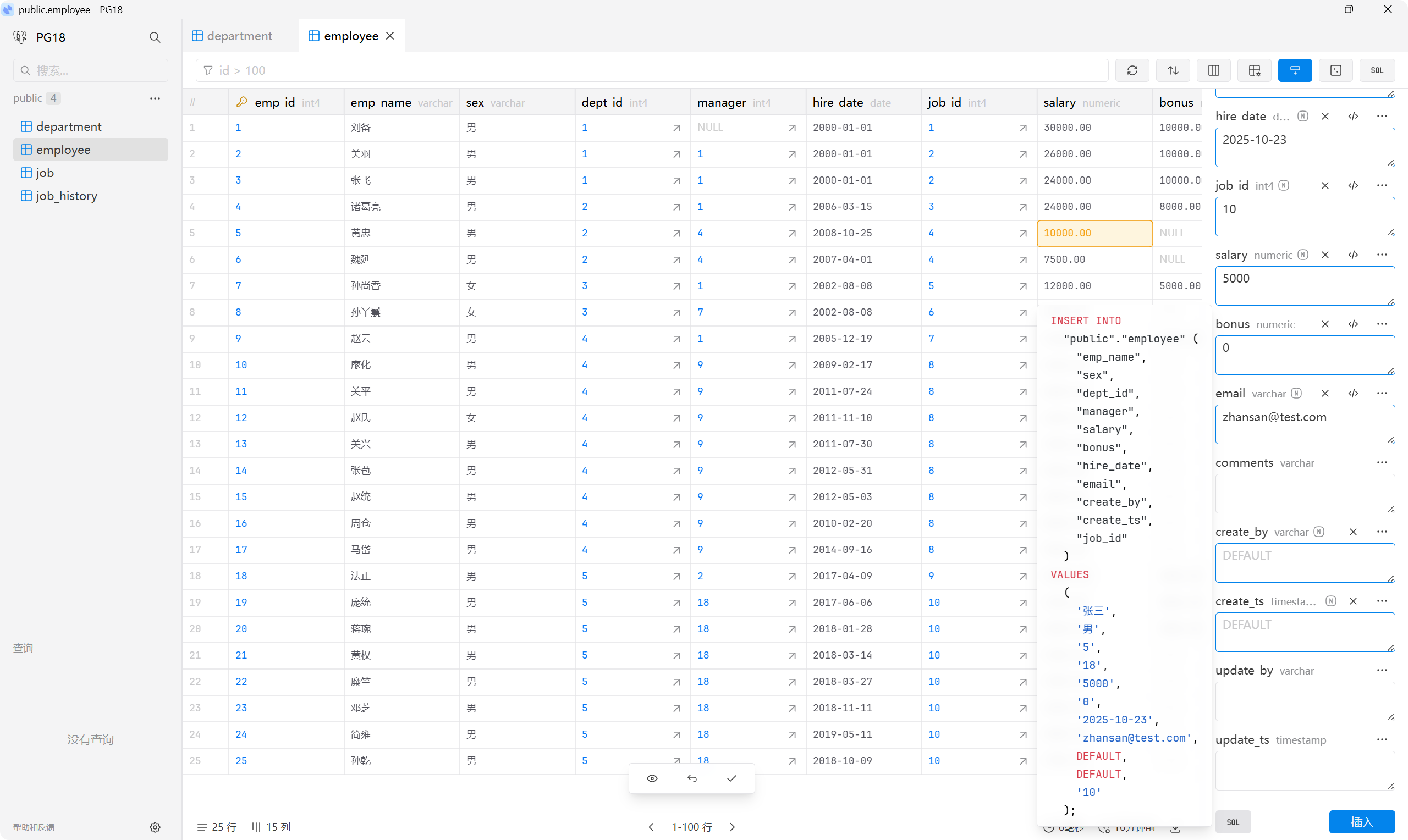Go to next page of rows
Viewport: 1408px width, 840px height.
click(733, 827)
